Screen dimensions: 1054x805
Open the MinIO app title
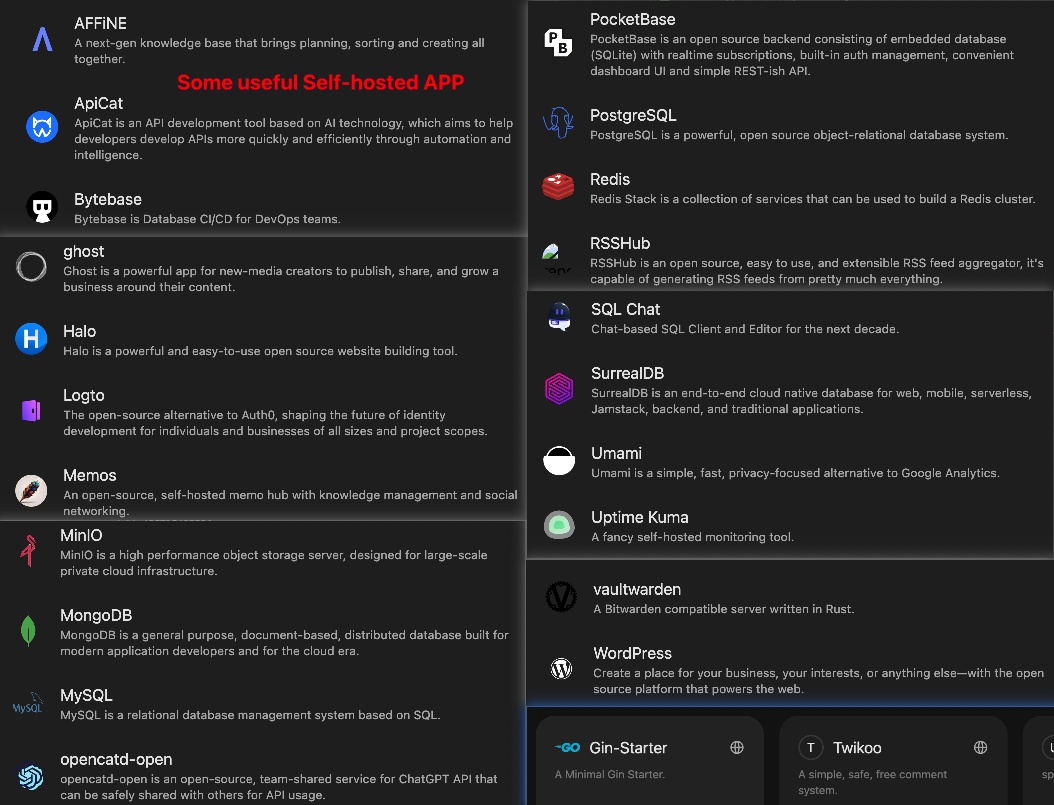tap(81, 535)
